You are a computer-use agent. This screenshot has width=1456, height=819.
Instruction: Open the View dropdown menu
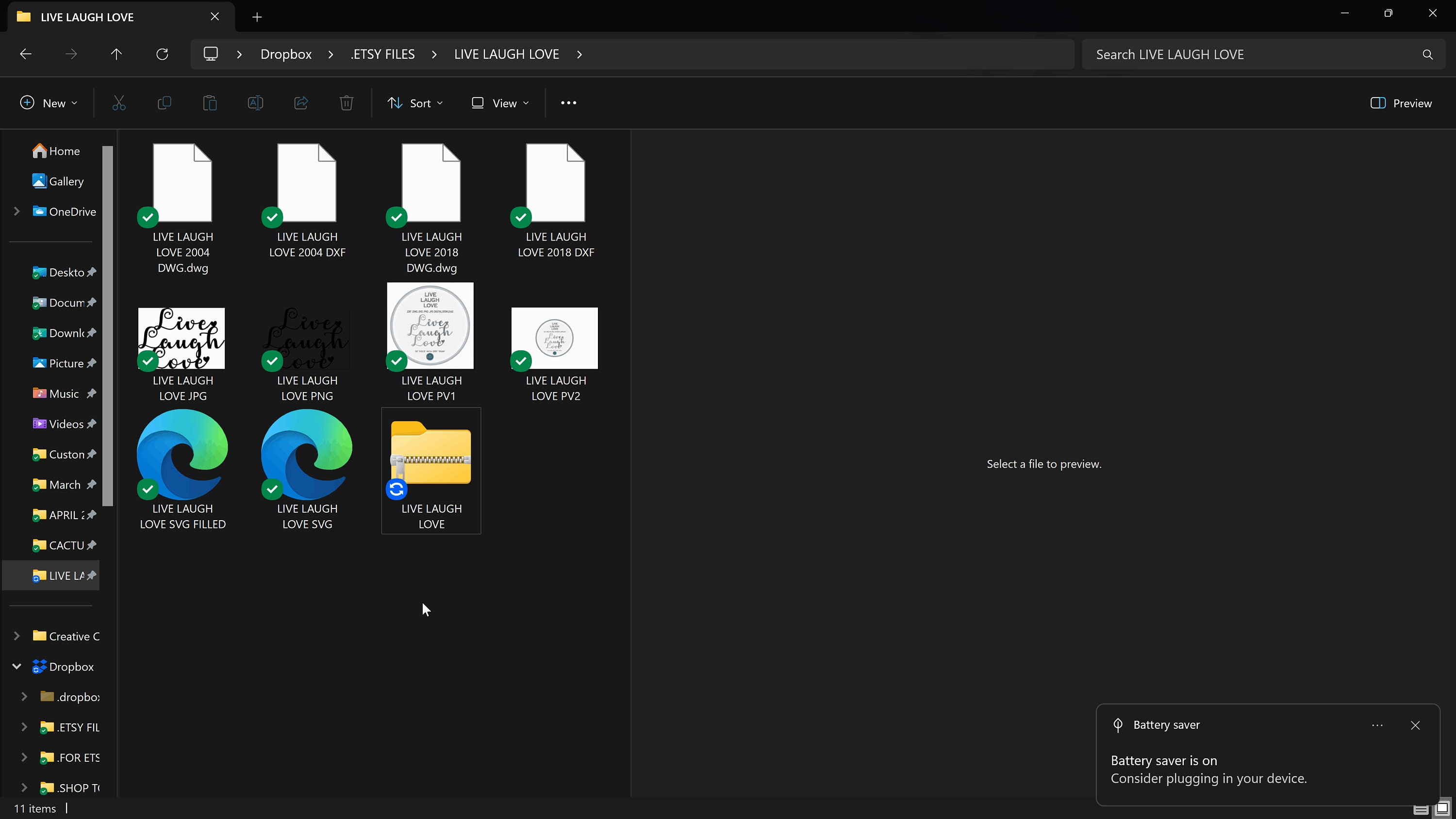point(500,103)
